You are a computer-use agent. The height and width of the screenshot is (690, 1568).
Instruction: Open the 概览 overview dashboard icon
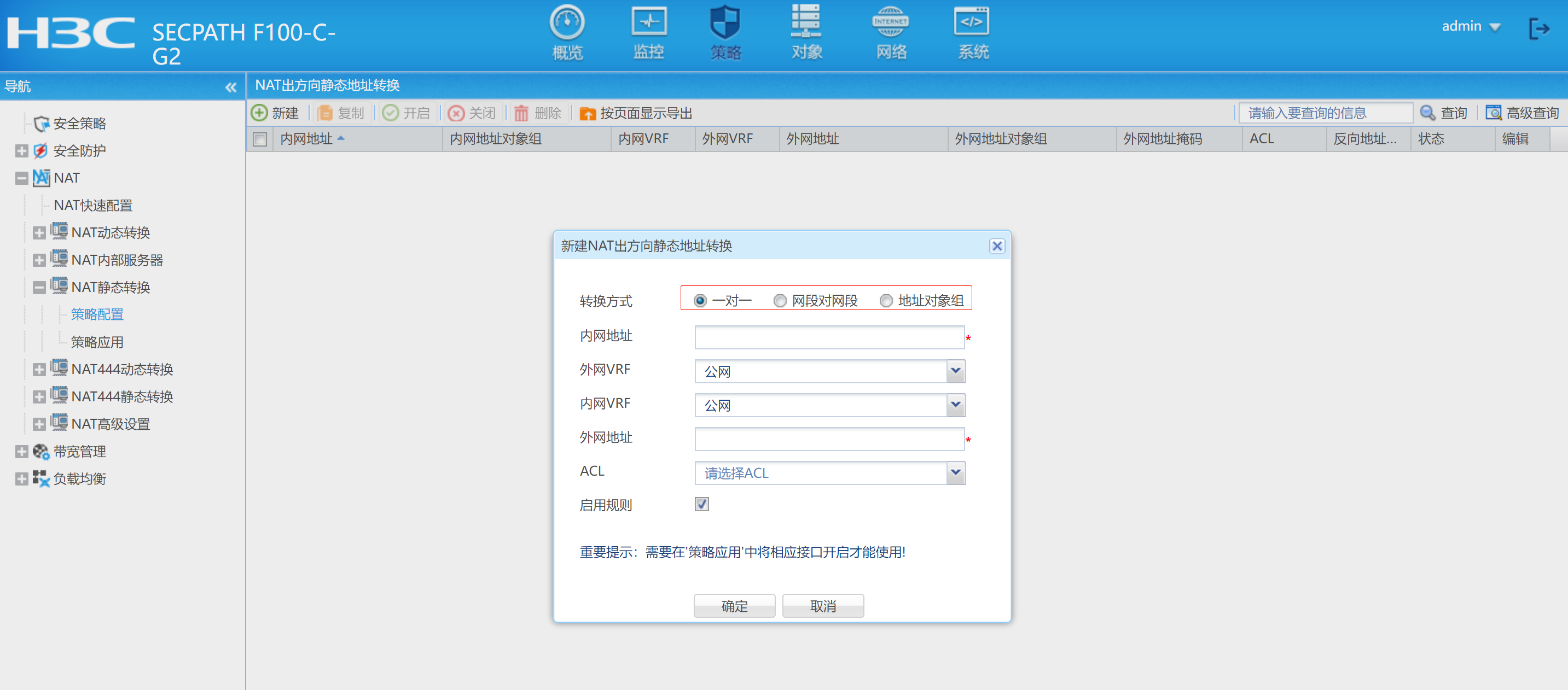point(567,23)
